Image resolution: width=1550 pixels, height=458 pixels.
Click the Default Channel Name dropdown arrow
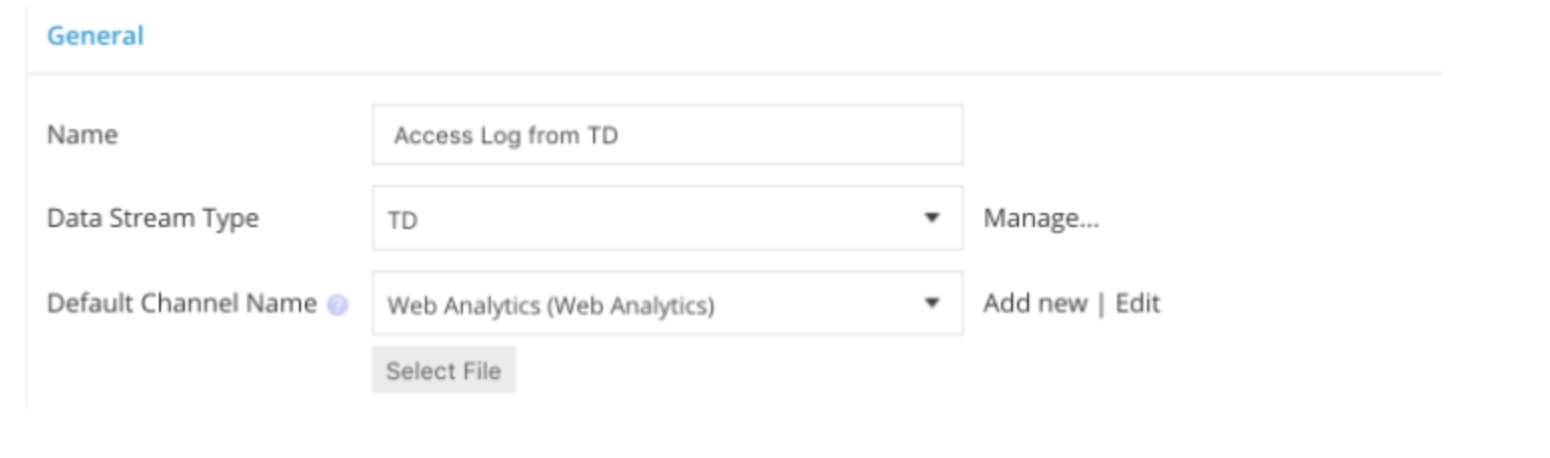coord(932,303)
